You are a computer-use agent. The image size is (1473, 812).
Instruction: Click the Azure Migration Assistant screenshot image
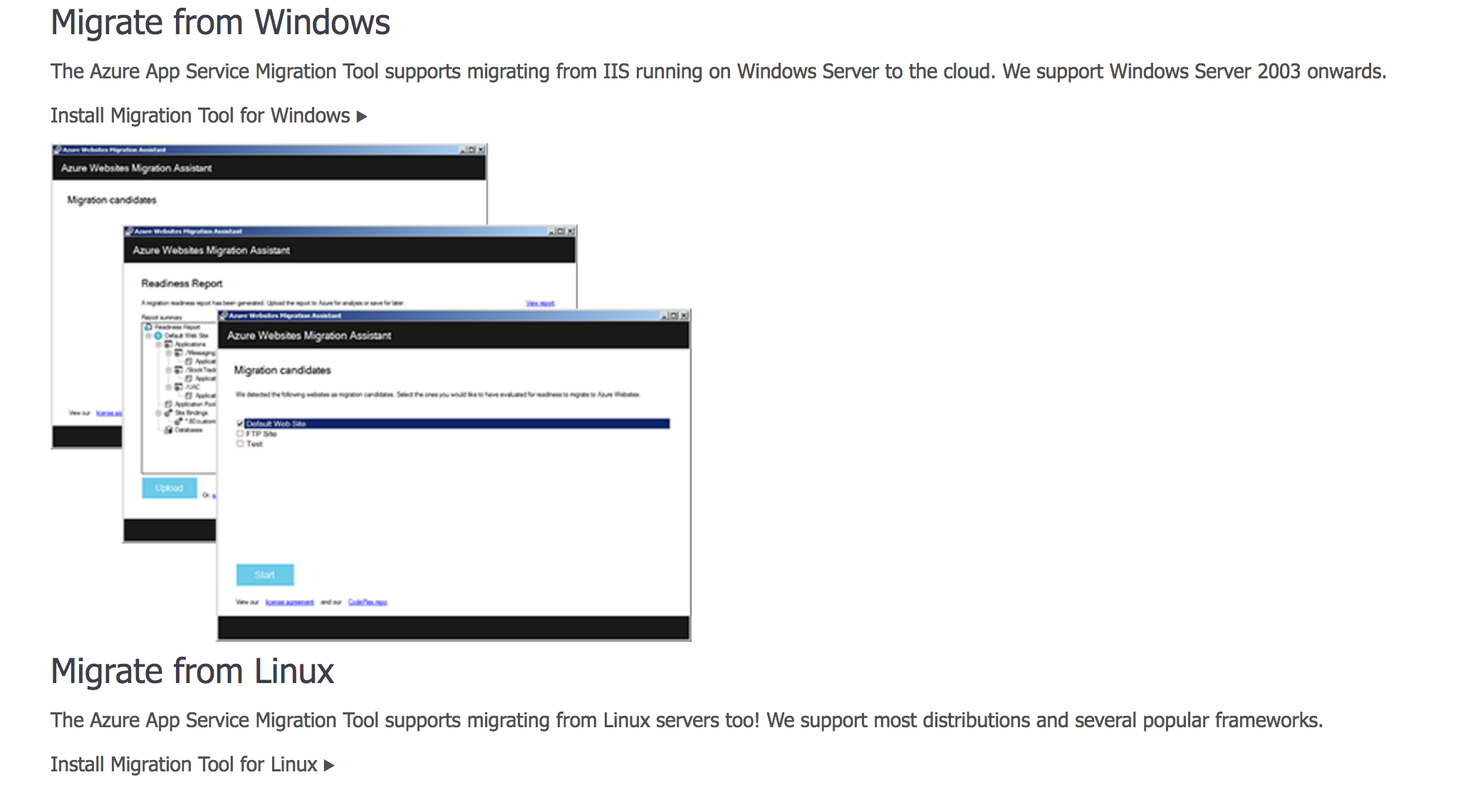(371, 392)
